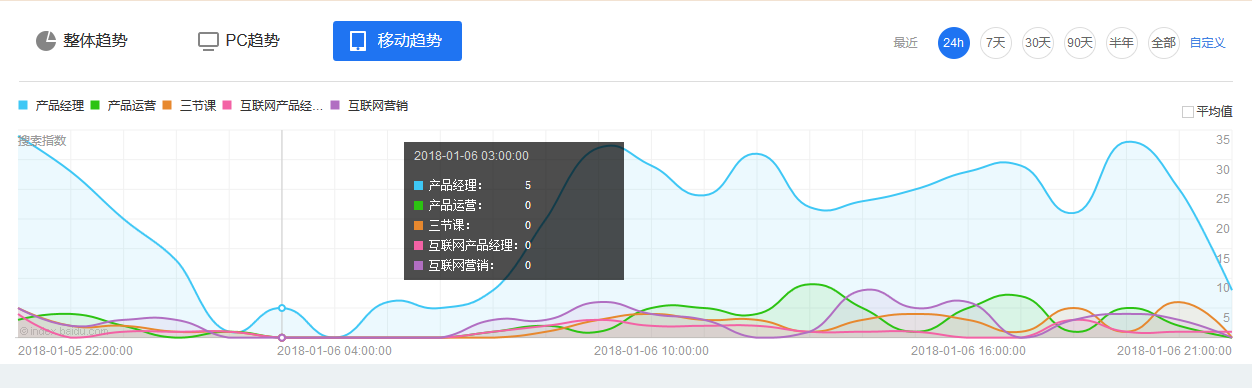The height and width of the screenshot is (388, 1252).
Task: Click the pie chart icon for 整体趋势
Action: 46,40
